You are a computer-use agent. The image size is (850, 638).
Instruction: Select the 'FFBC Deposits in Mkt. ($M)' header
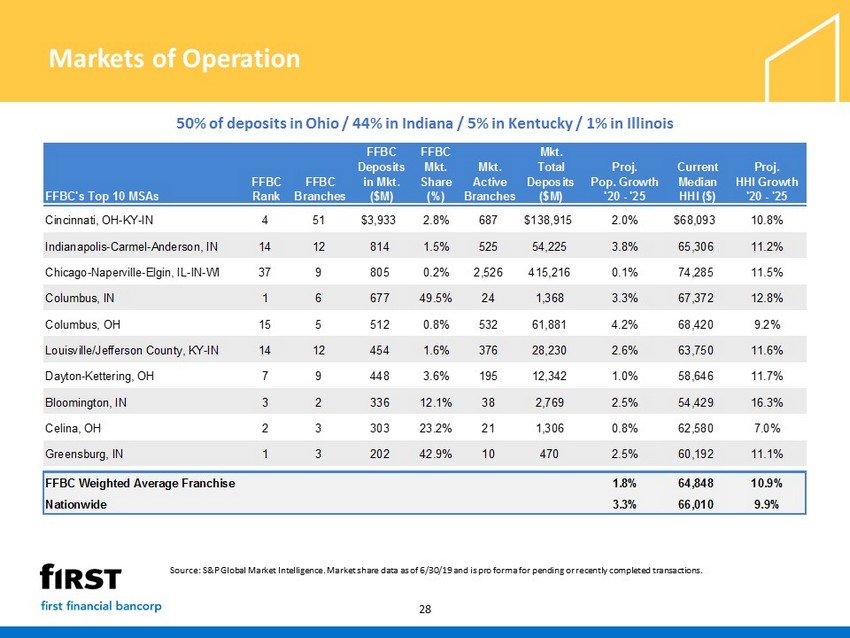(381, 174)
